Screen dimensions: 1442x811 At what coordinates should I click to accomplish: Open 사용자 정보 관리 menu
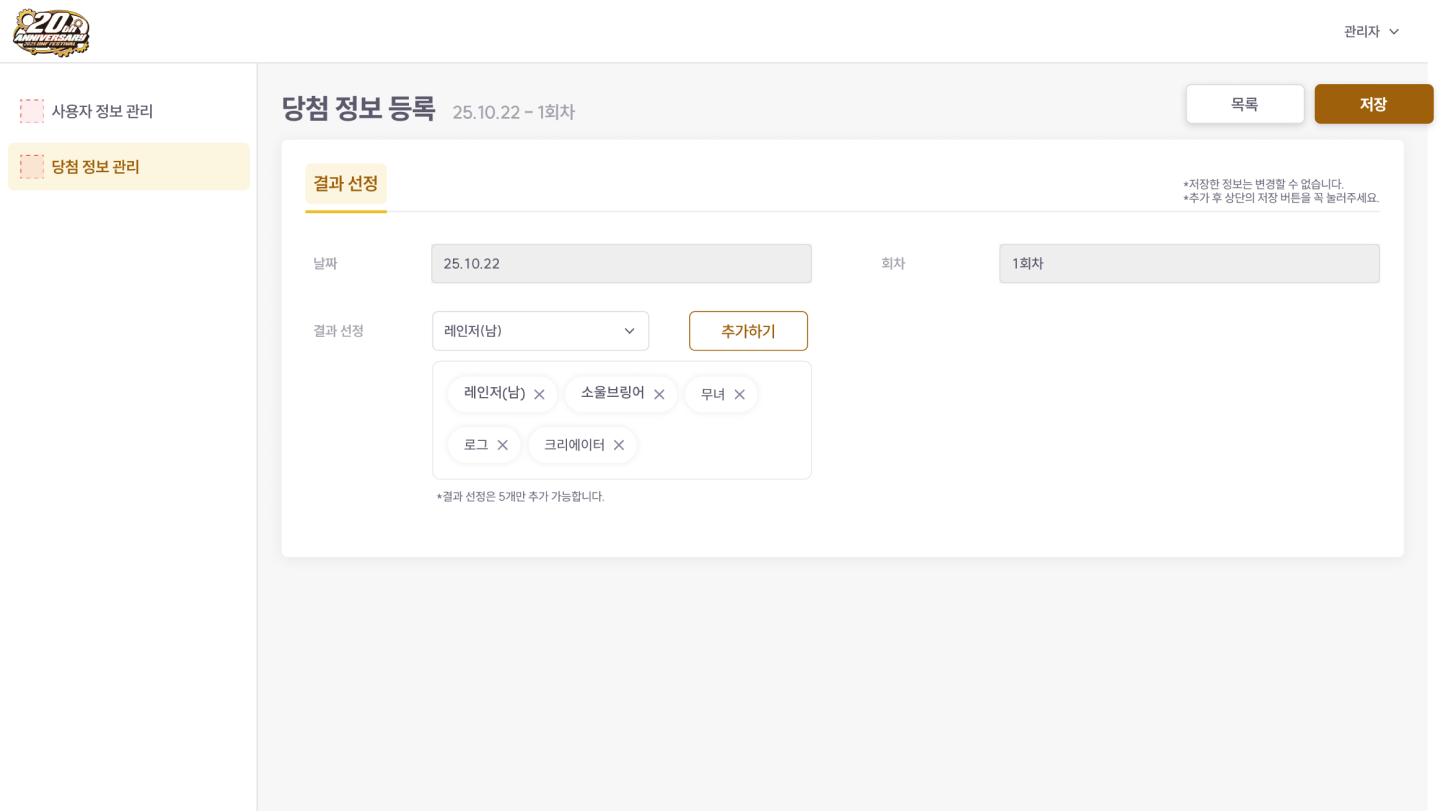(102, 111)
